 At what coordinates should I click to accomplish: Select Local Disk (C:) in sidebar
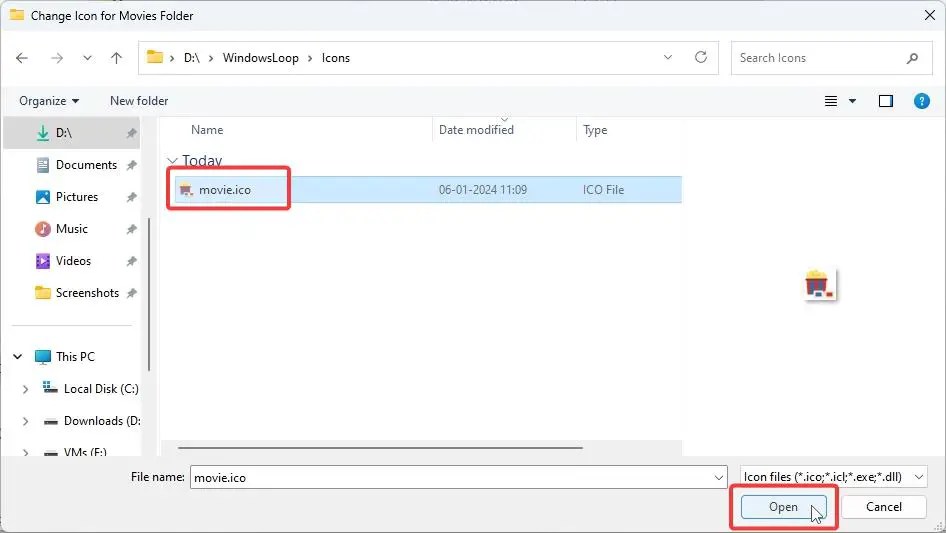tap(101, 389)
